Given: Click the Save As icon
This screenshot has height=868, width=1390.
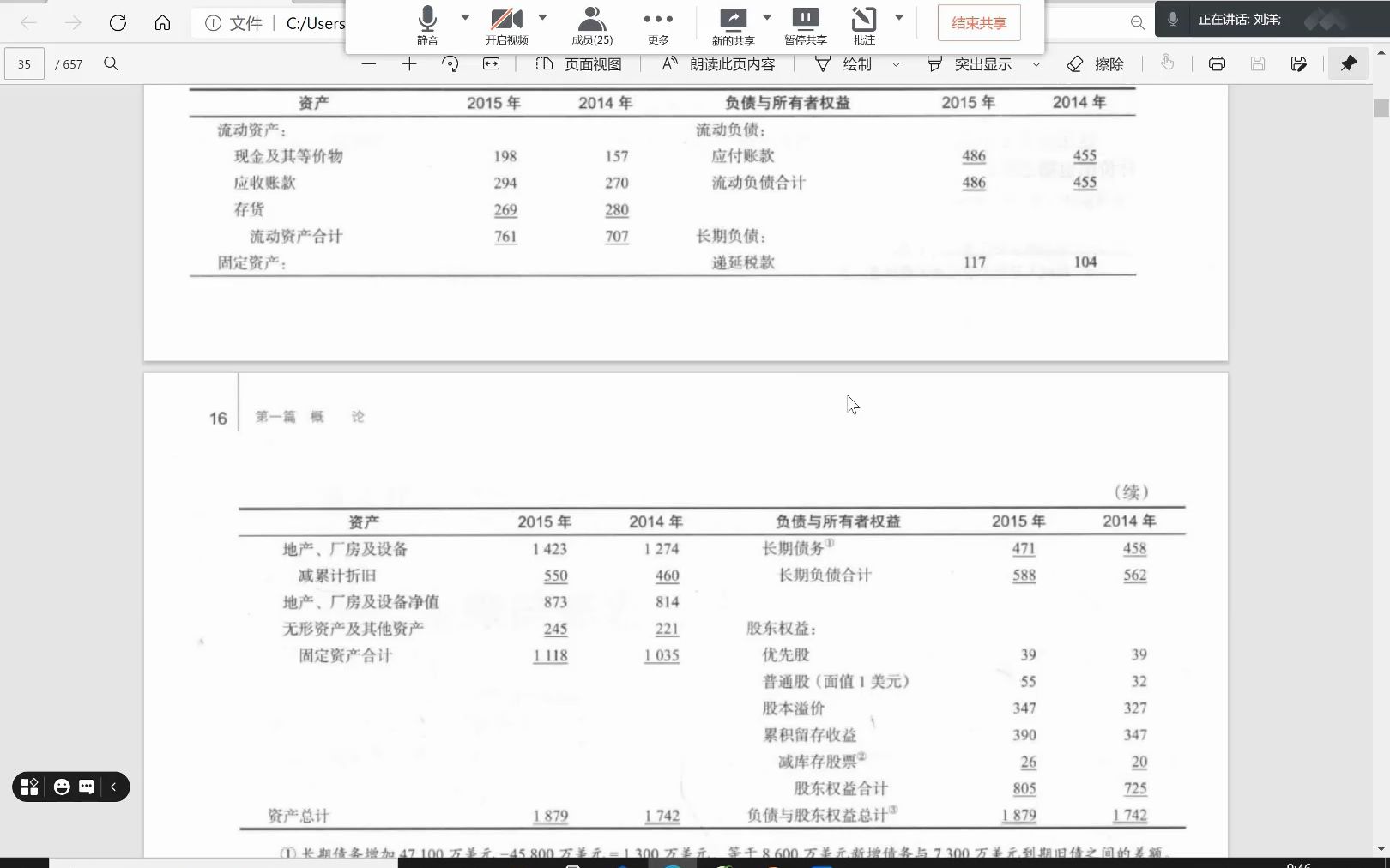Looking at the screenshot, I should pos(1298,63).
